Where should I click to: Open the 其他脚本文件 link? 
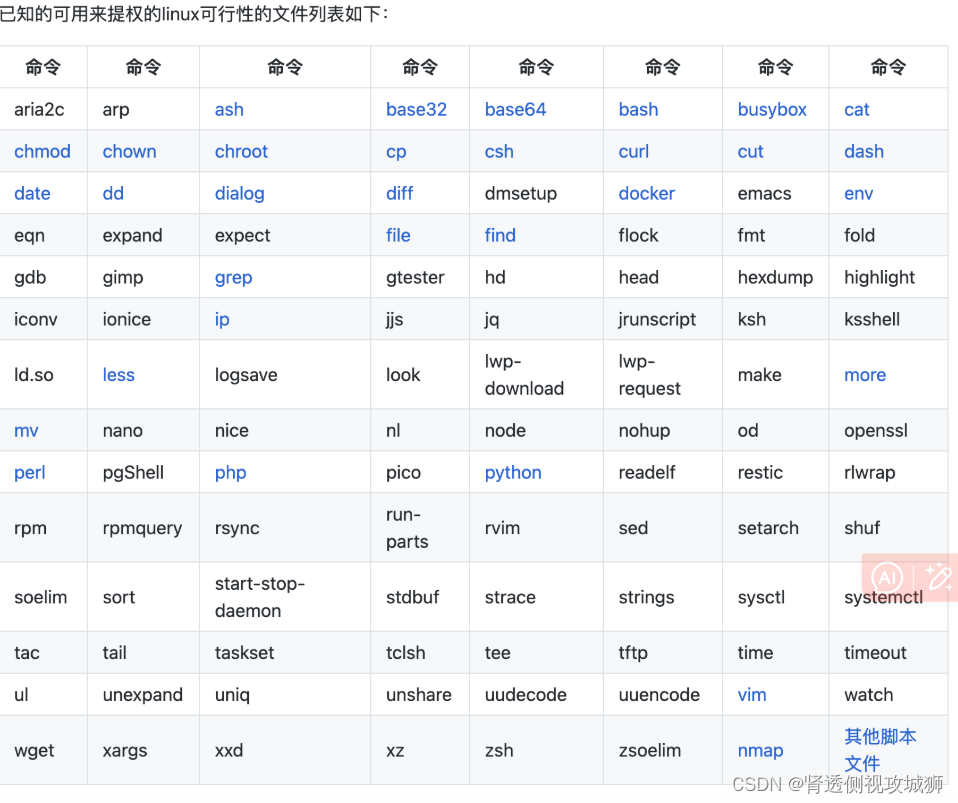[880, 750]
